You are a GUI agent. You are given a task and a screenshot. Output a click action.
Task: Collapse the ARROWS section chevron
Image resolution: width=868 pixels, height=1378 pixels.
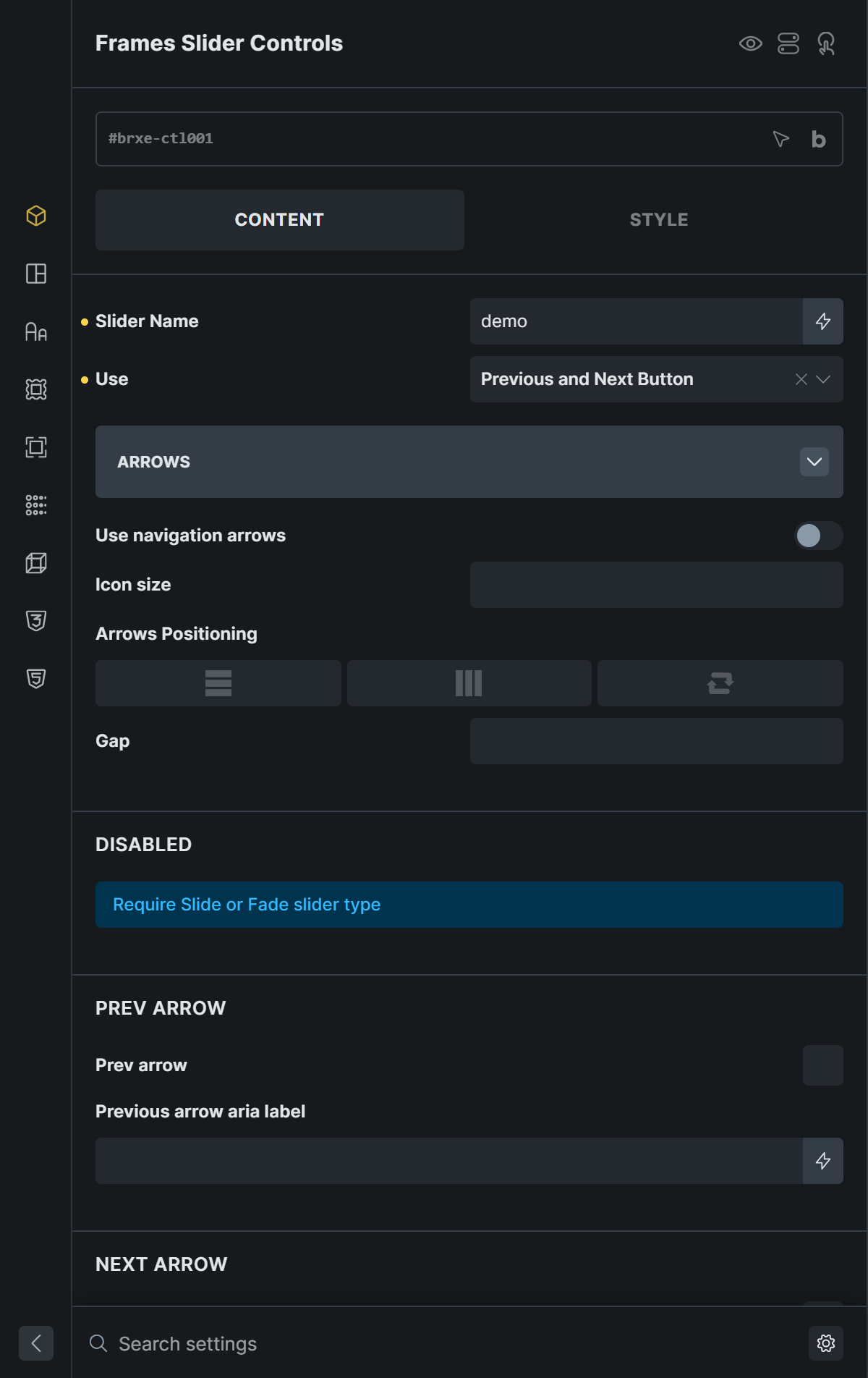click(814, 462)
